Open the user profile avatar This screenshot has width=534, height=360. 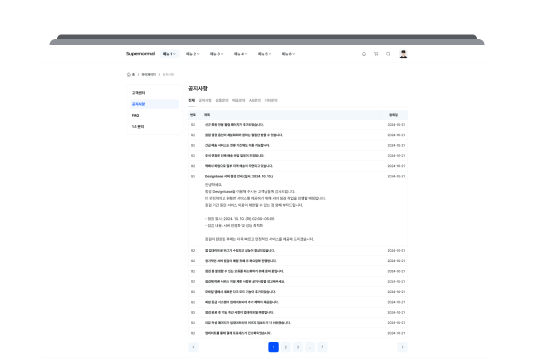(x=403, y=54)
